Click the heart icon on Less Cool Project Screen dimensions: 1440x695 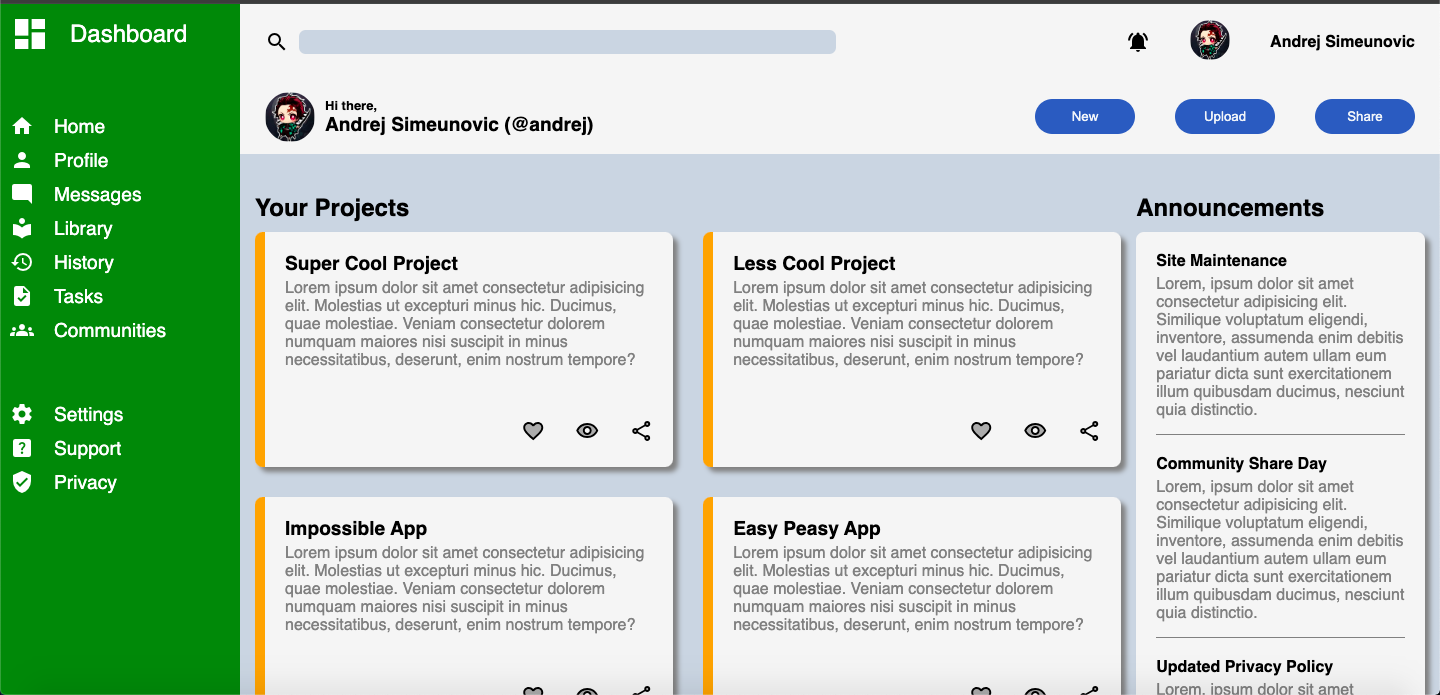pyautogui.click(x=981, y=431)
